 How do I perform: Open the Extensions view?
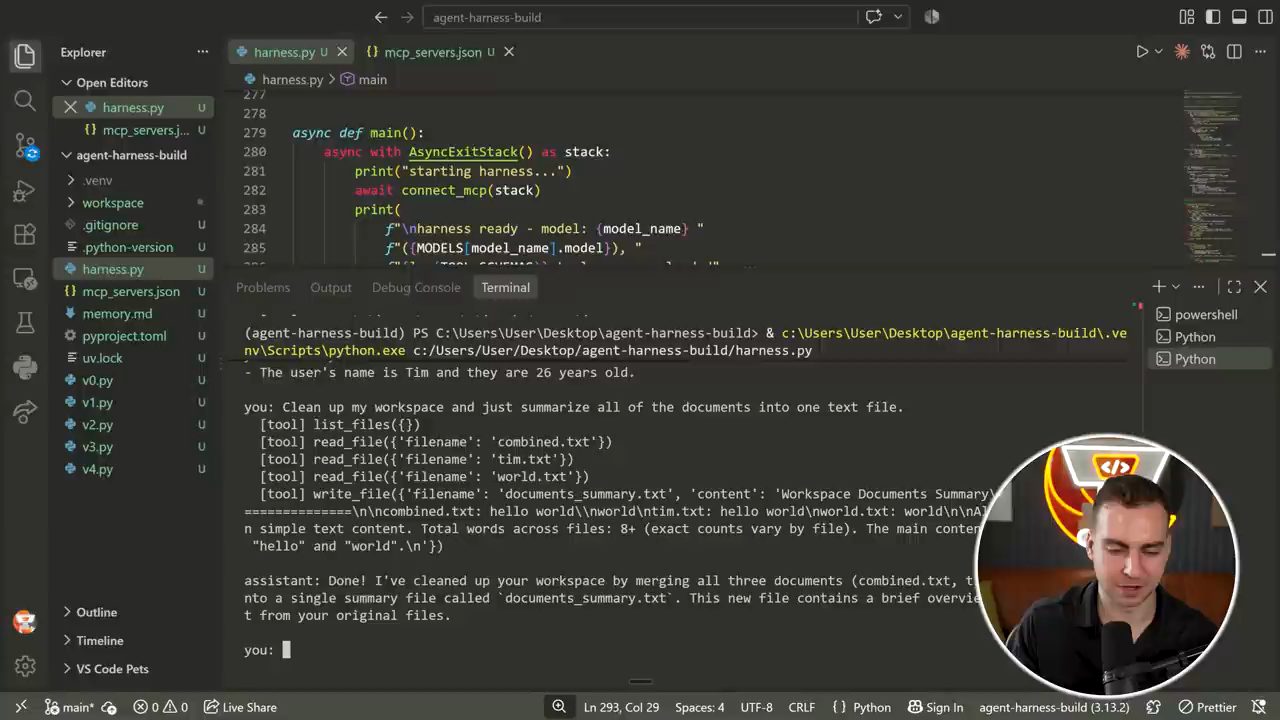tap(25, 235)
